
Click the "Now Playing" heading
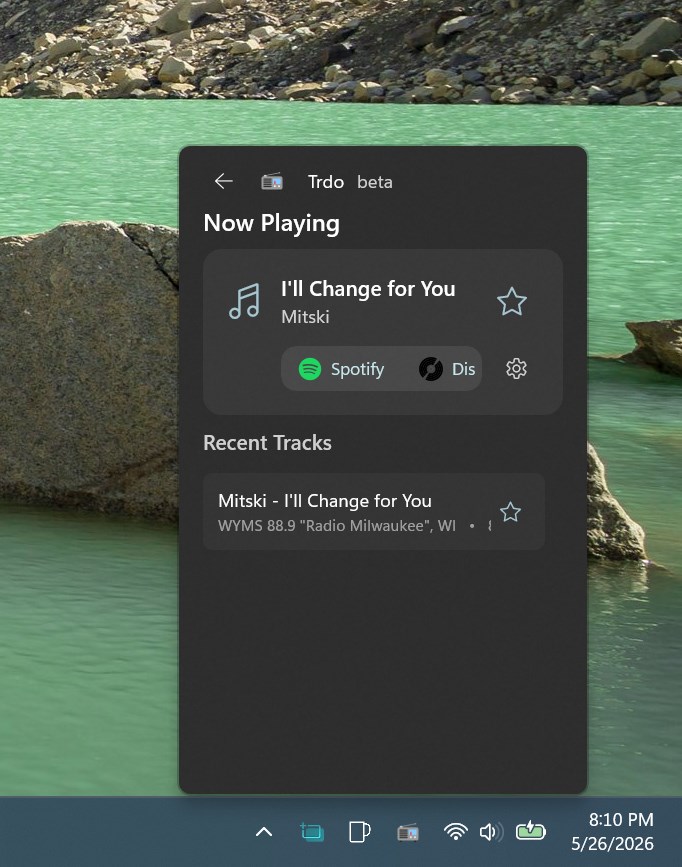point(272,223)
